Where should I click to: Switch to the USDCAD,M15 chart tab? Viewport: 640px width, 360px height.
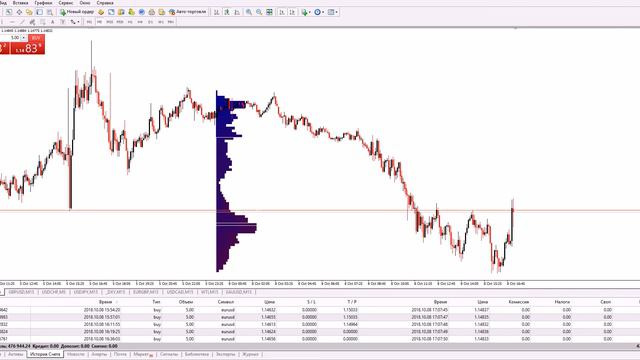pyautogui.click(x=180, y=292)
